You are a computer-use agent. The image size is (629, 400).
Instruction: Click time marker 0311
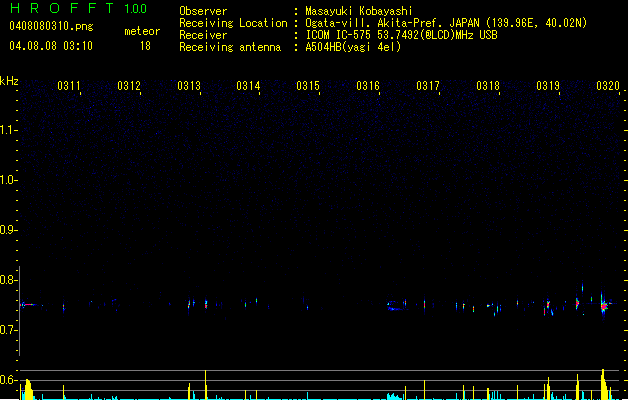[x=69, y=85]
